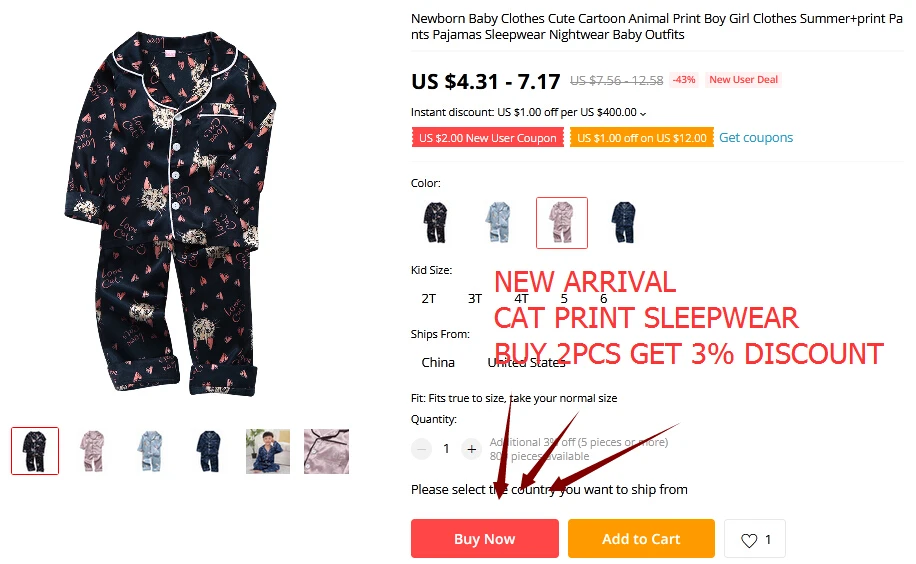The height and width of the screenshot is (564, 916).
Task: Expand the instant discount chevron
Action: [x=643, y=113]
